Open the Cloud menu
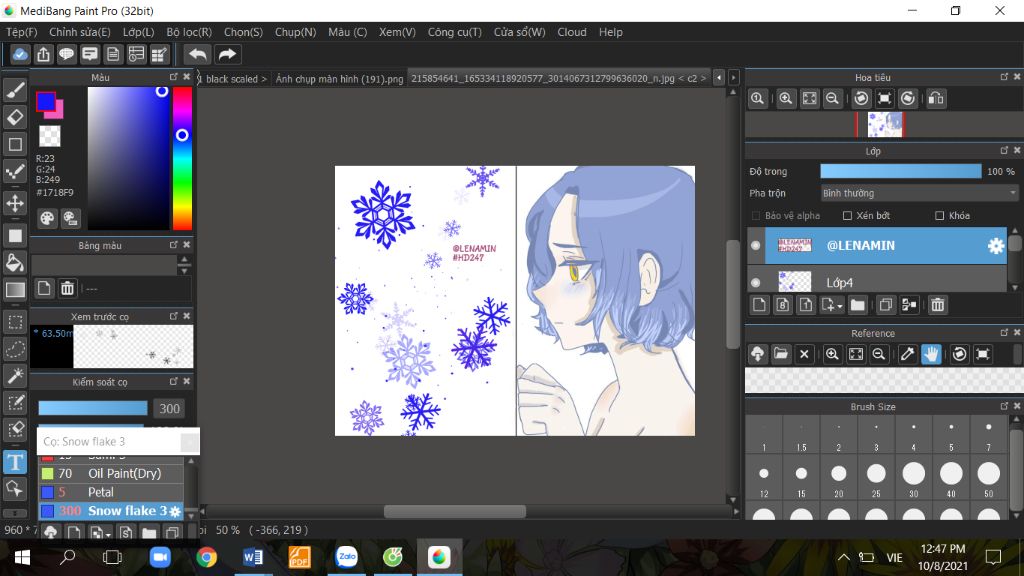The image size is (1024, 576). [x=571, y=32]
